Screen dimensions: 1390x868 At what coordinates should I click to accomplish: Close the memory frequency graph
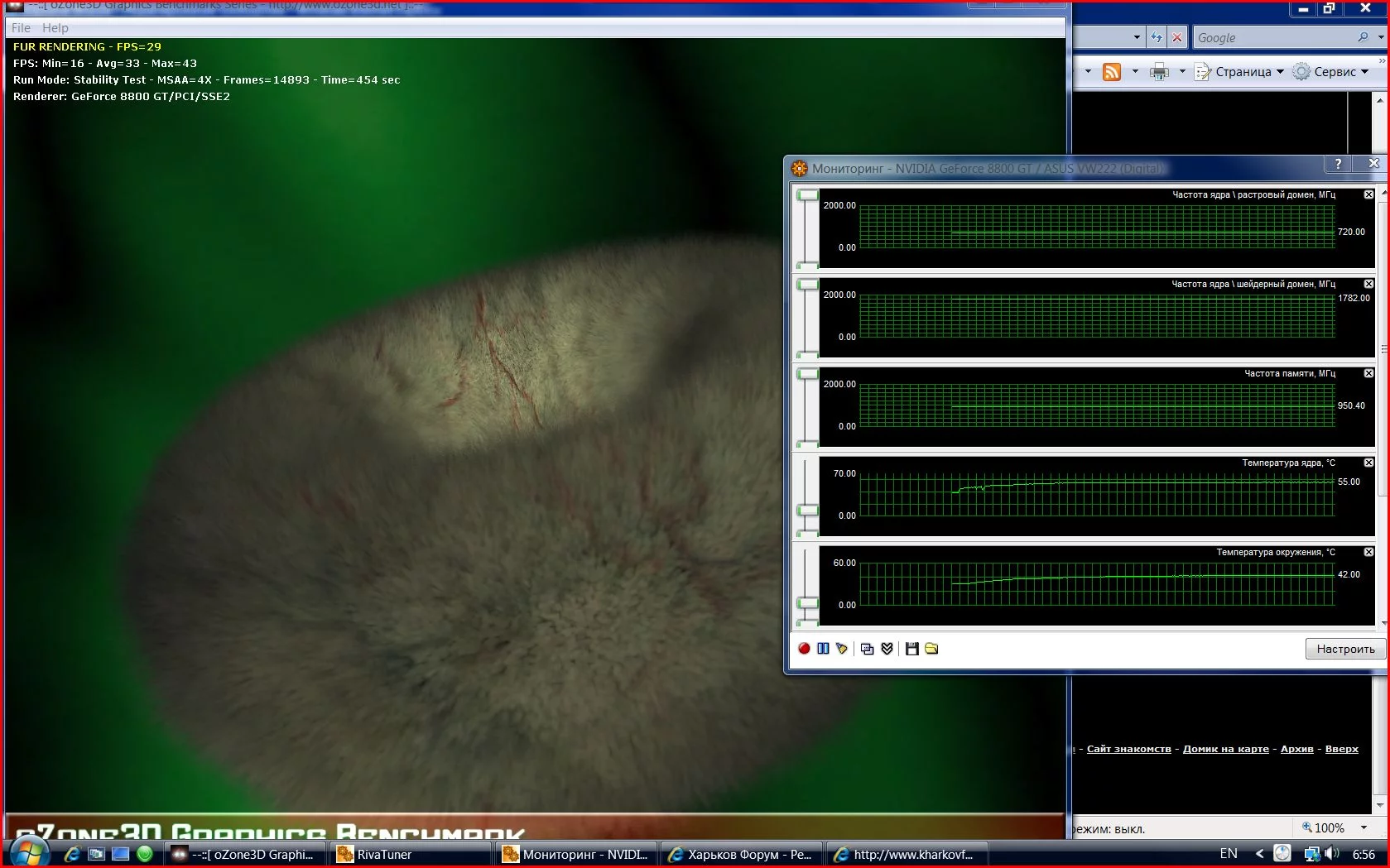(x=1368, y=373)
